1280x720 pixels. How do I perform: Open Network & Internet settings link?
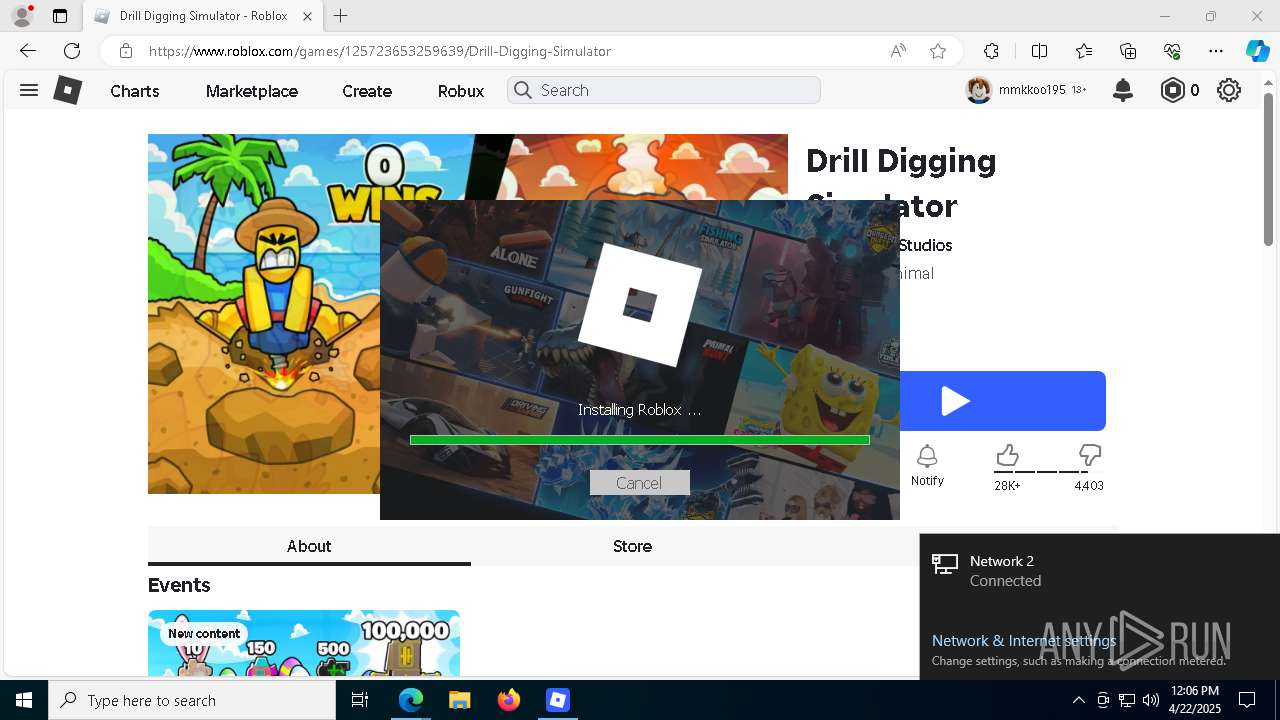coord(1024,640)
